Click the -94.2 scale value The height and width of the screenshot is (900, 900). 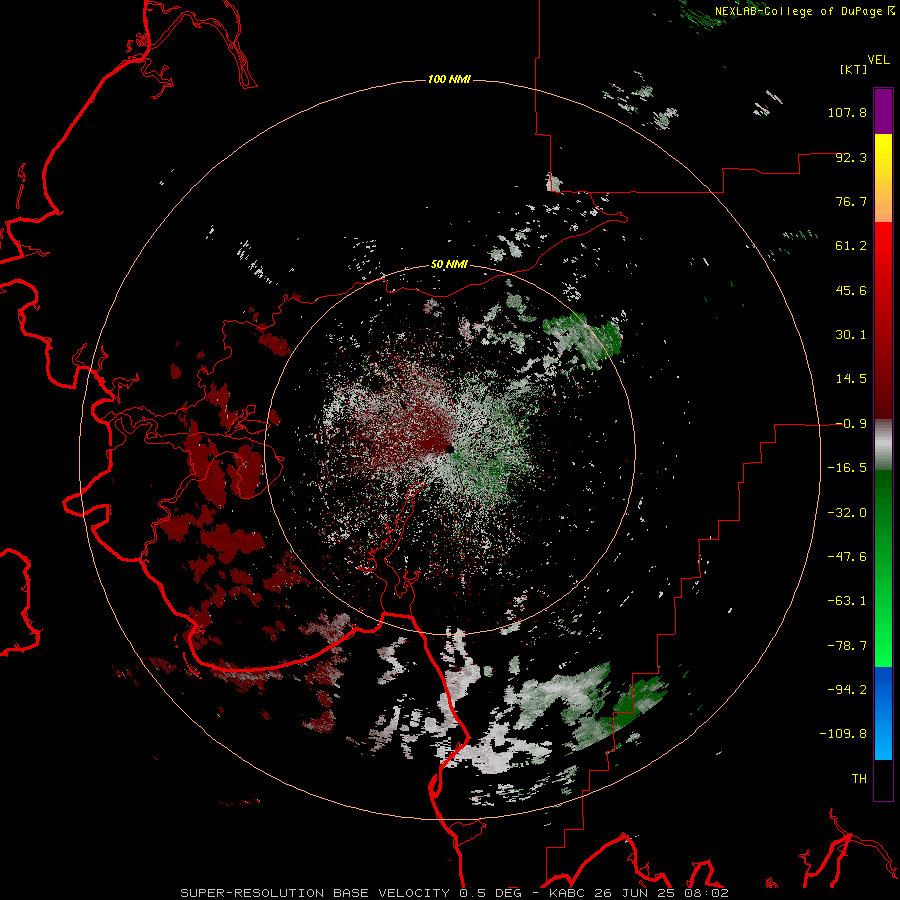pyautogui.click(x=847, y=689)
